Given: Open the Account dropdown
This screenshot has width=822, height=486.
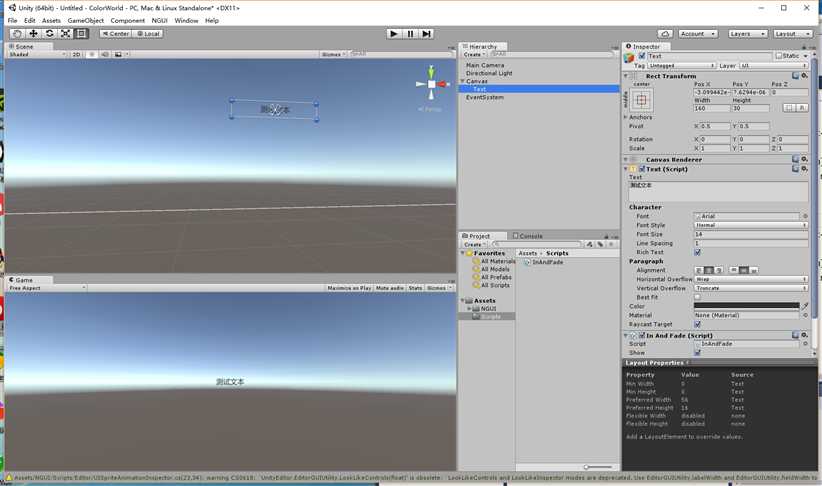Looking at the screenshot, I should pyautogui.click(x=698, y=34).
